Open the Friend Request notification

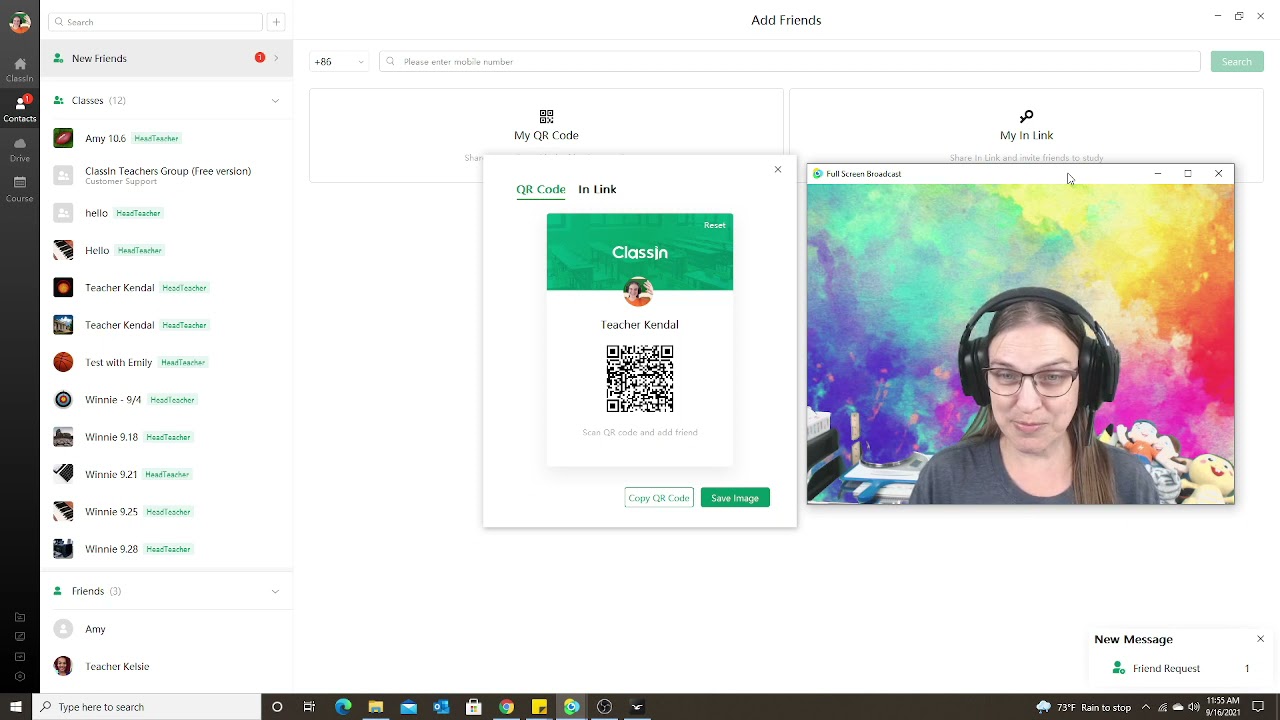pos(1180,668)
